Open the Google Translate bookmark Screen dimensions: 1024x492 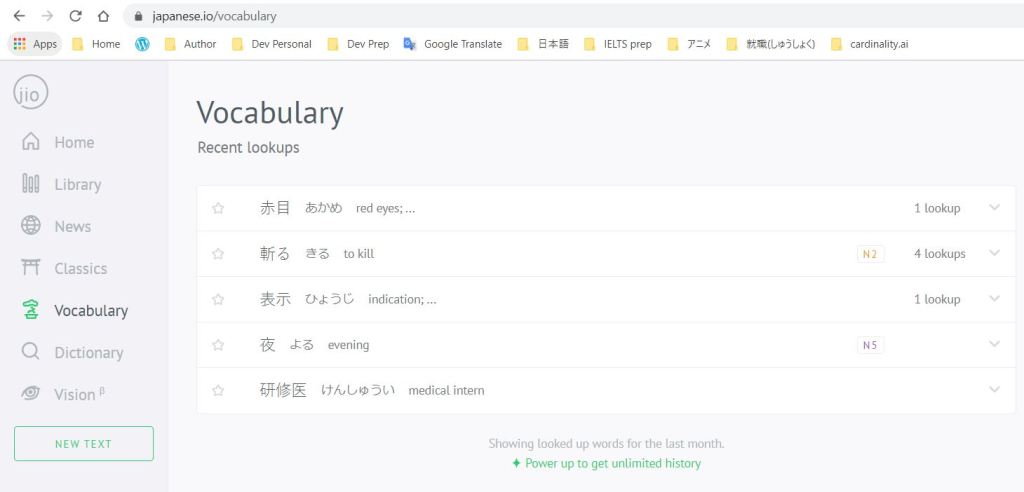pos(453,44)
